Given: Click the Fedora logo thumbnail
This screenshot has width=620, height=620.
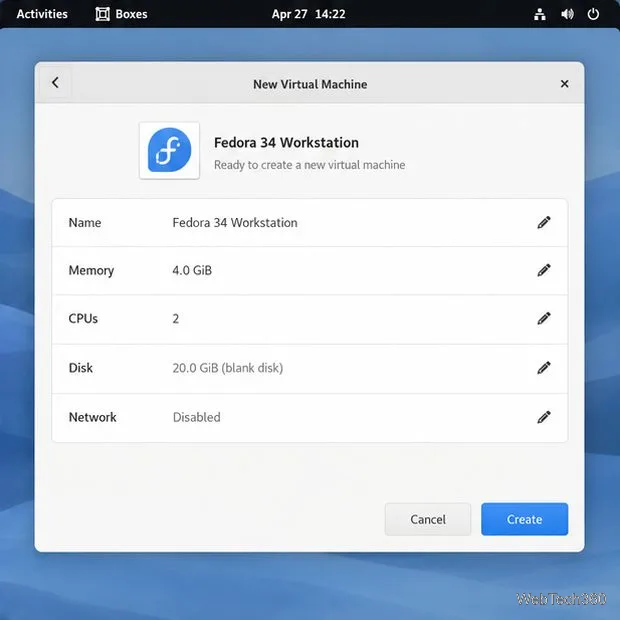Looking at the screenshot, I should [169, 150].
